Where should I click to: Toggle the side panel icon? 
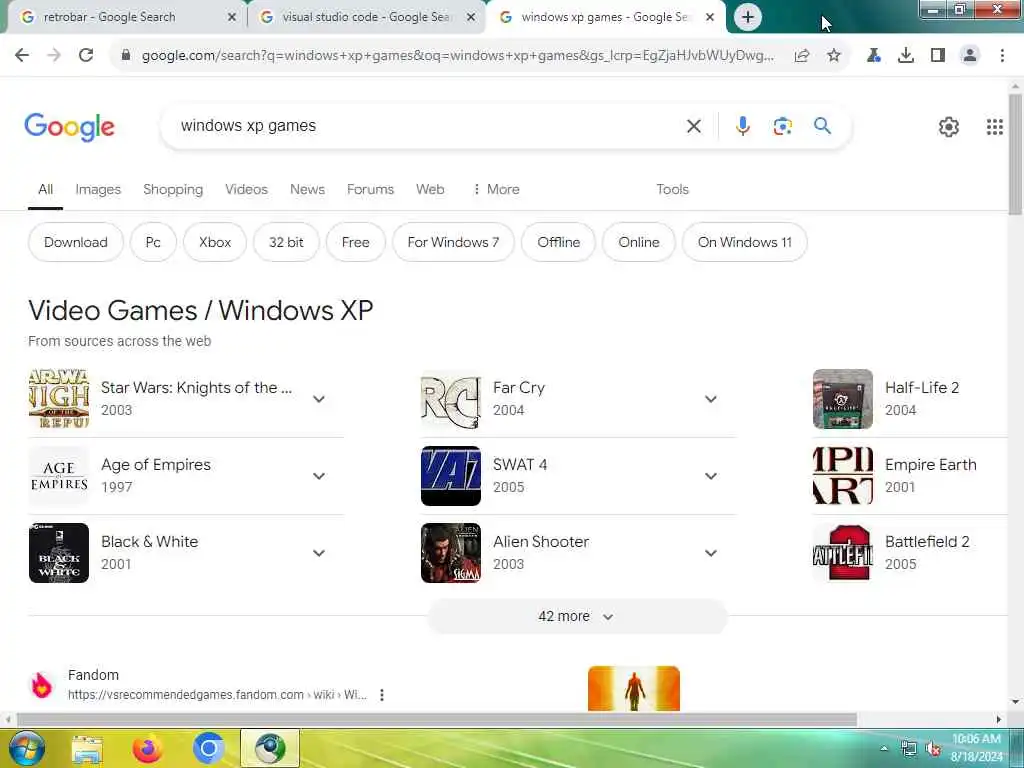[x=938, y=56]
